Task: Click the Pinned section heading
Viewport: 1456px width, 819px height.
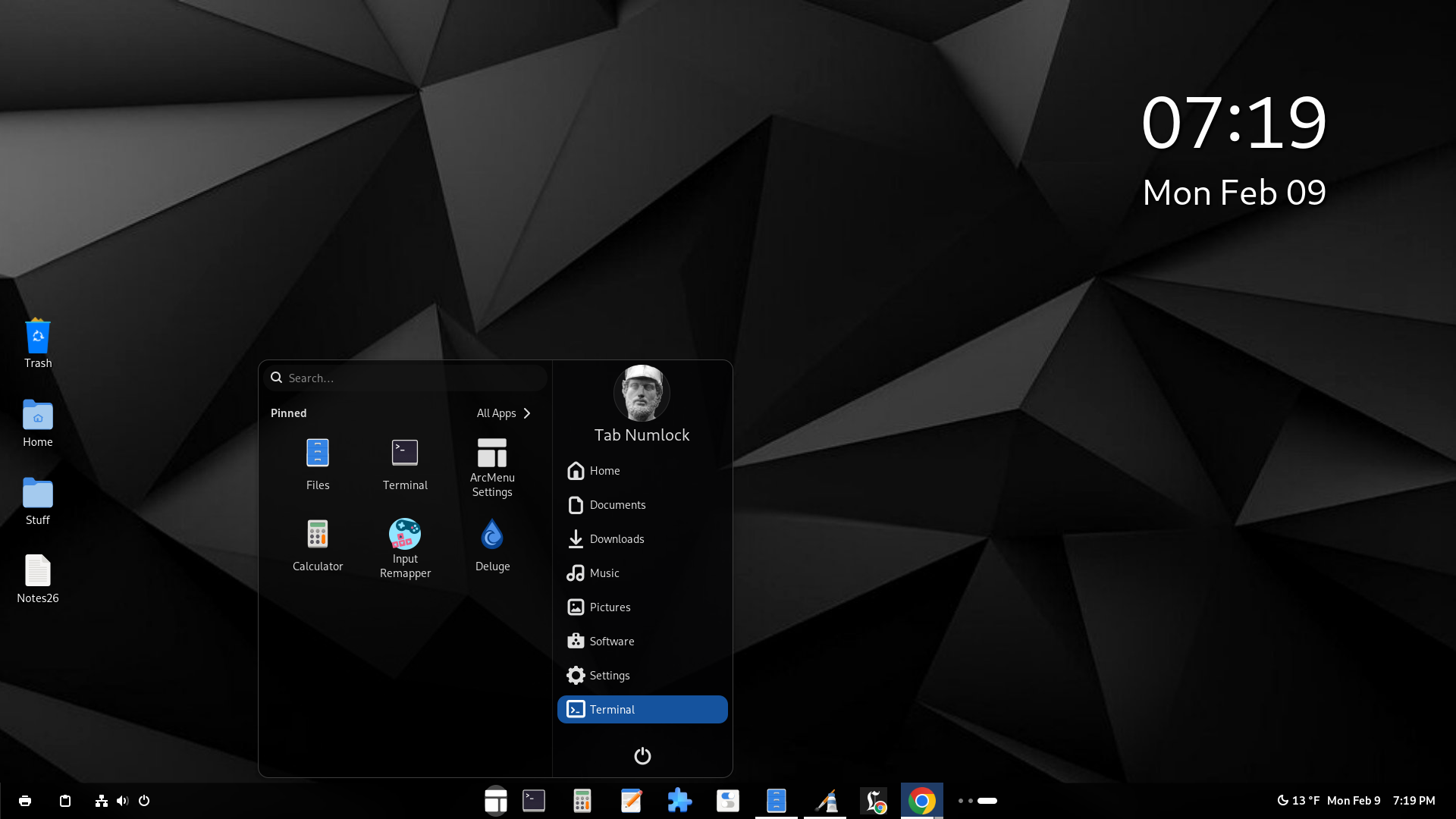Action: tap(289, 413)
